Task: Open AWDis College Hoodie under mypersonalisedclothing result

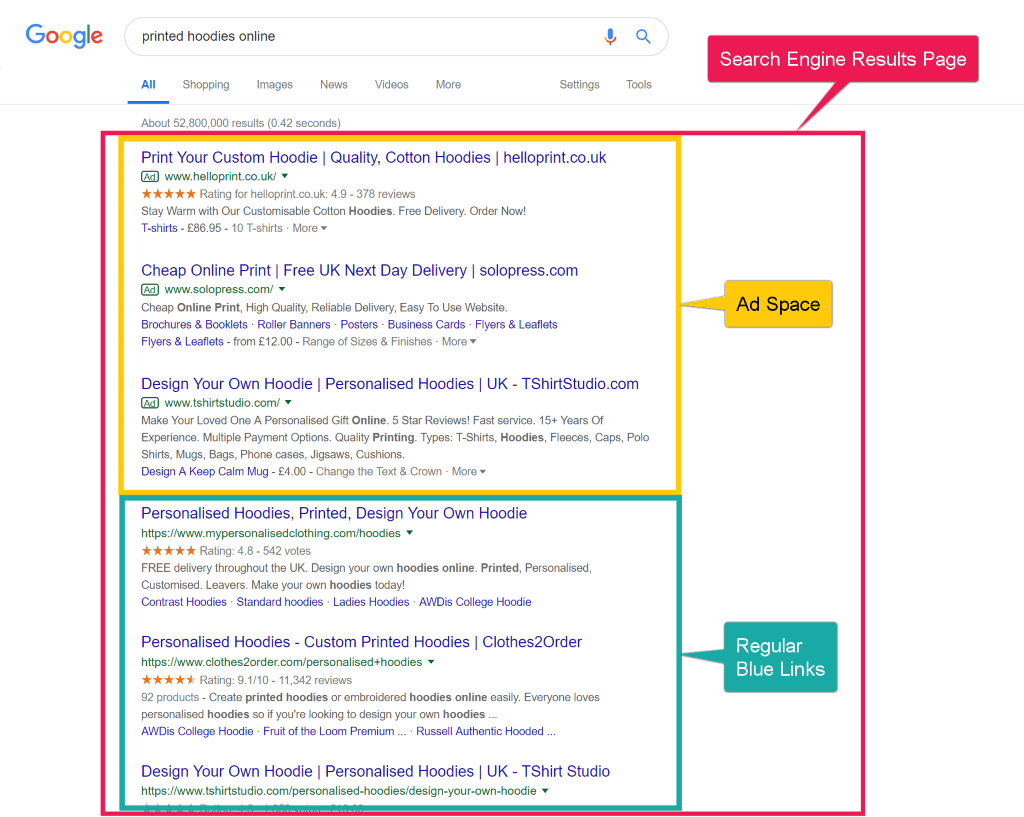Action: coord(475,602)
